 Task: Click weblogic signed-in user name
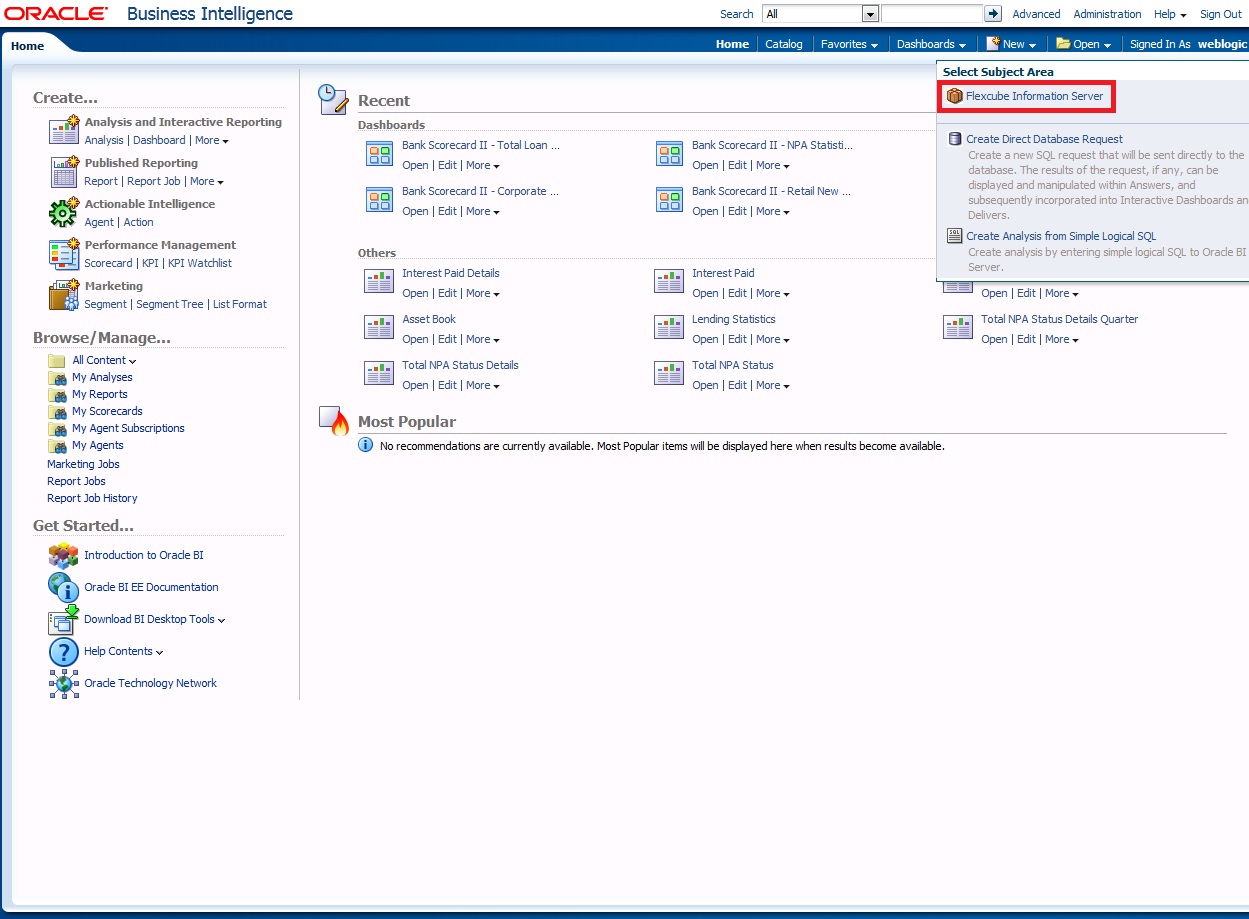[x=1222, y=44]
